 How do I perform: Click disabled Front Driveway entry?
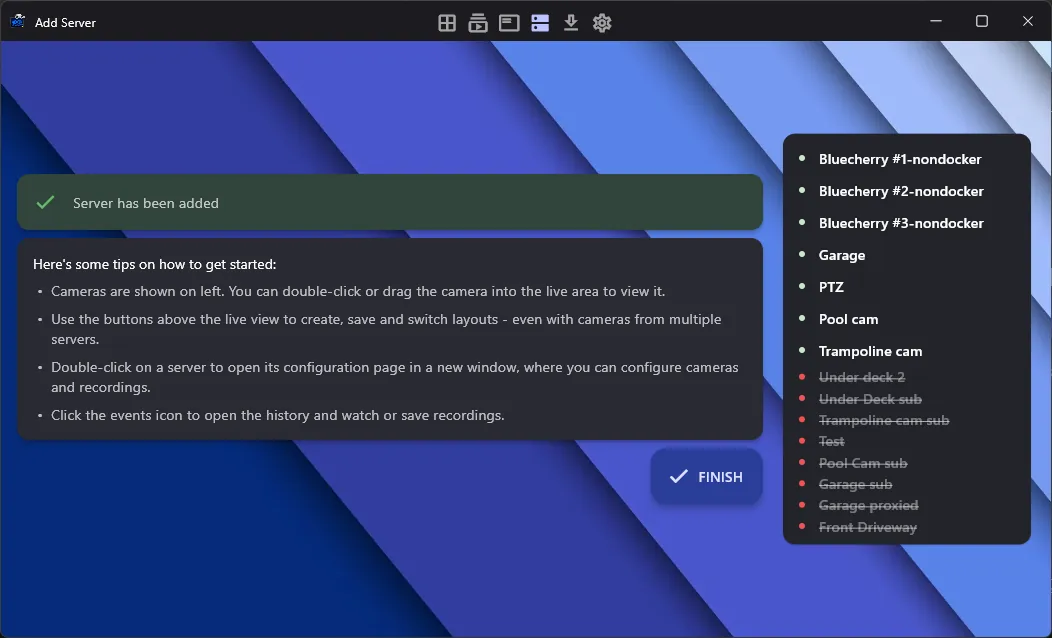[x=867, y=527]
